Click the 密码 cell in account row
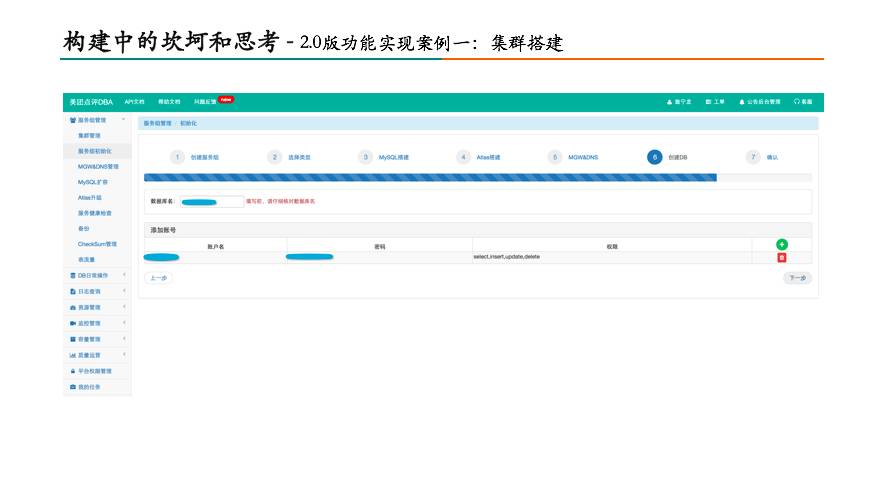The width and height of the screenshot is (889, 496). coord(380,257)
